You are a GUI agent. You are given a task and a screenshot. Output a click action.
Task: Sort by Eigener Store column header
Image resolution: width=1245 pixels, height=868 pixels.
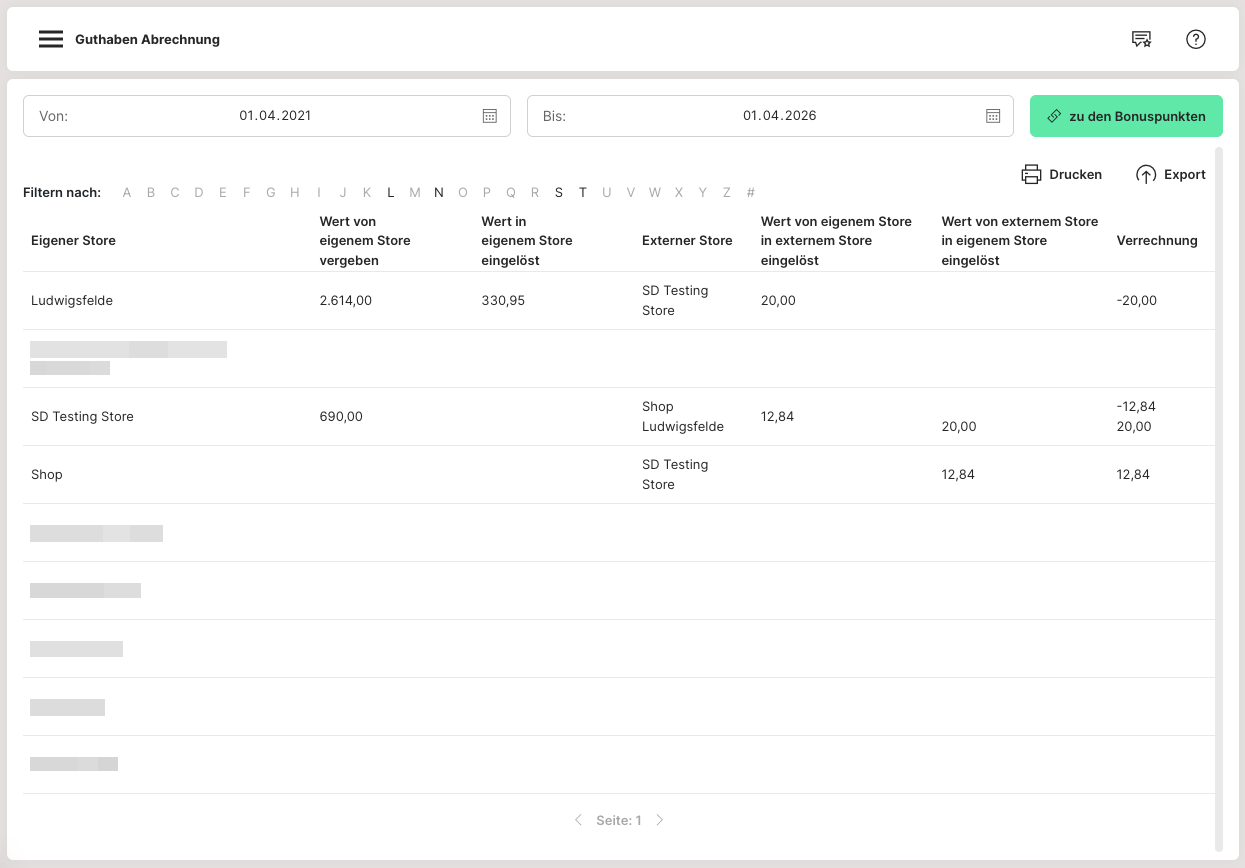pos(74,241)
